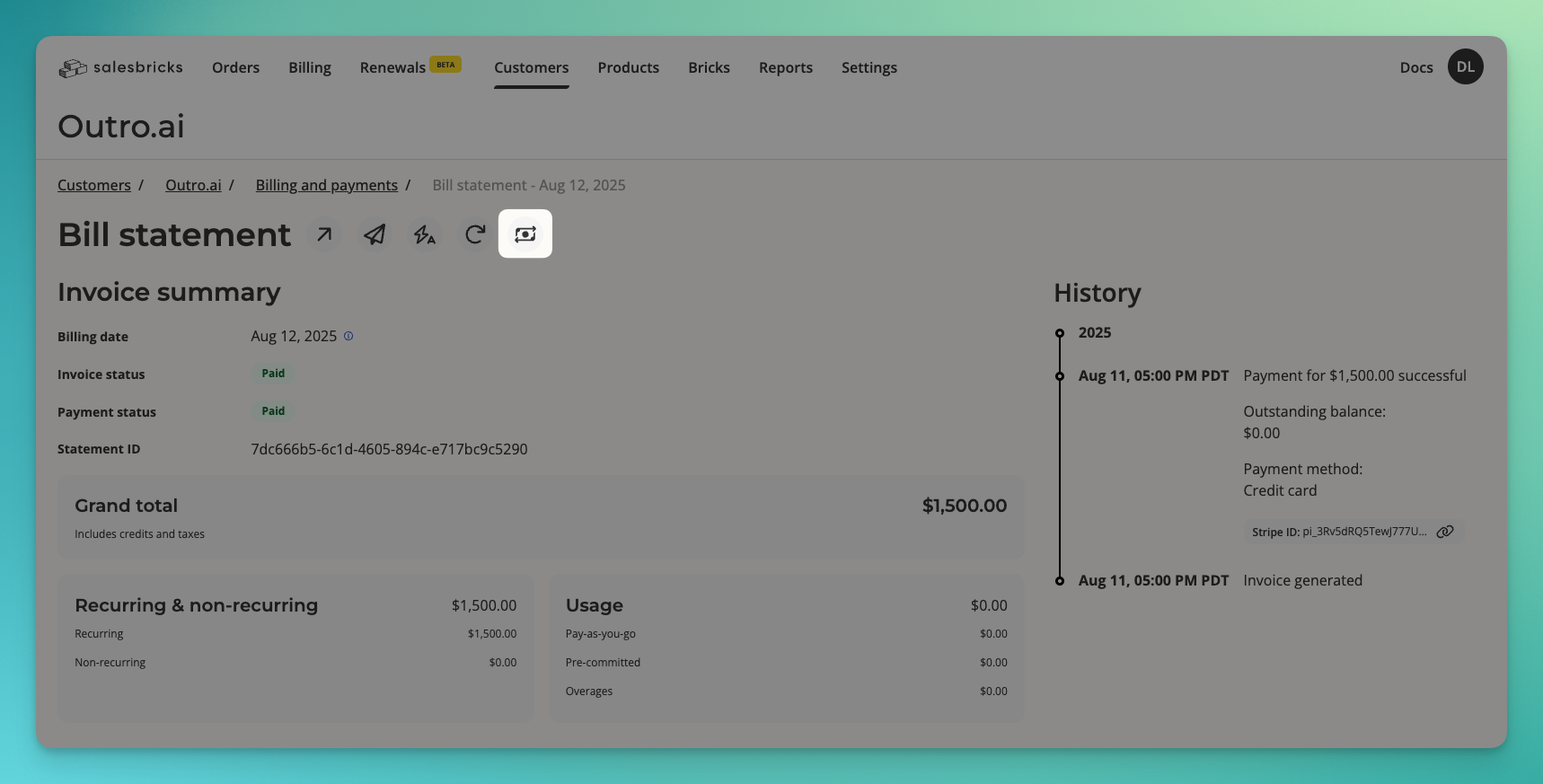1543x784 pixels.
Task: Open the bill statement in a new page arrow icon
Action: 324,234
